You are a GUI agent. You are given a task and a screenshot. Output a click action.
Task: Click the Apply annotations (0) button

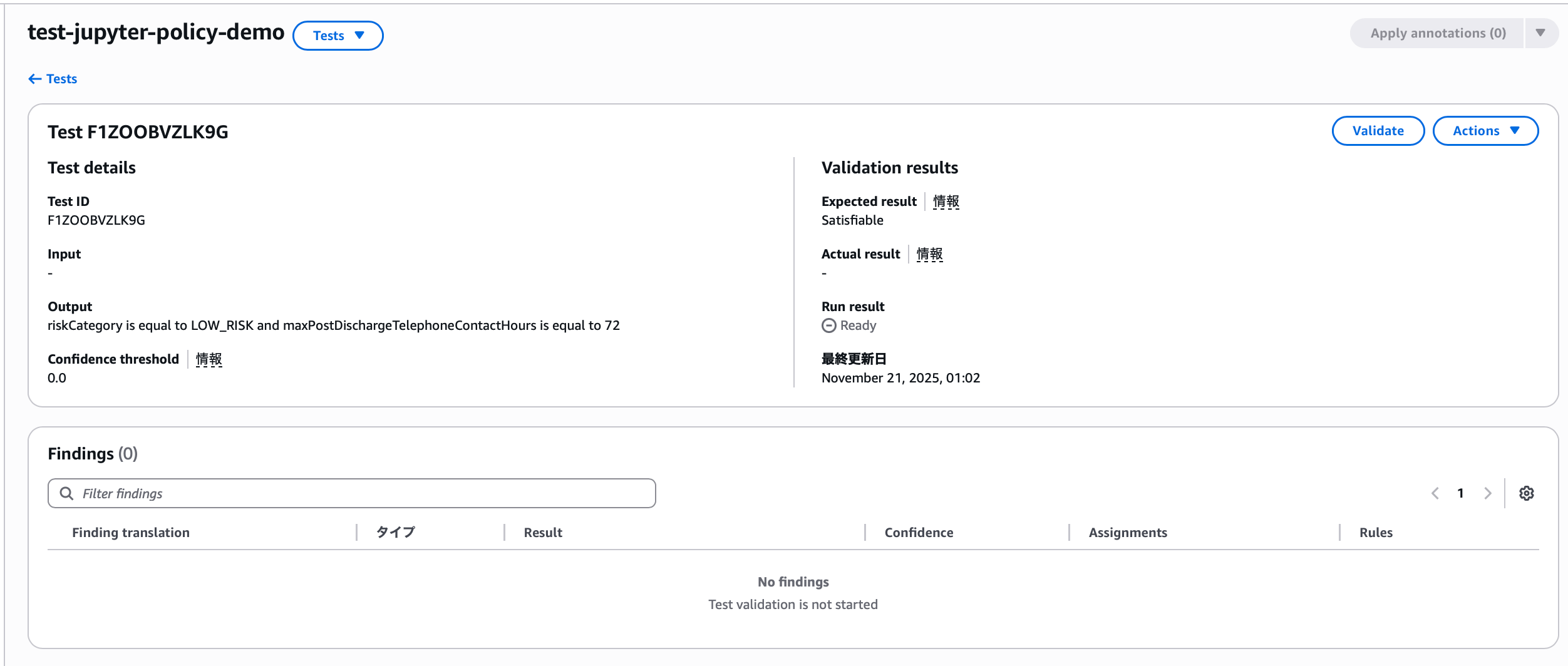1437,33
